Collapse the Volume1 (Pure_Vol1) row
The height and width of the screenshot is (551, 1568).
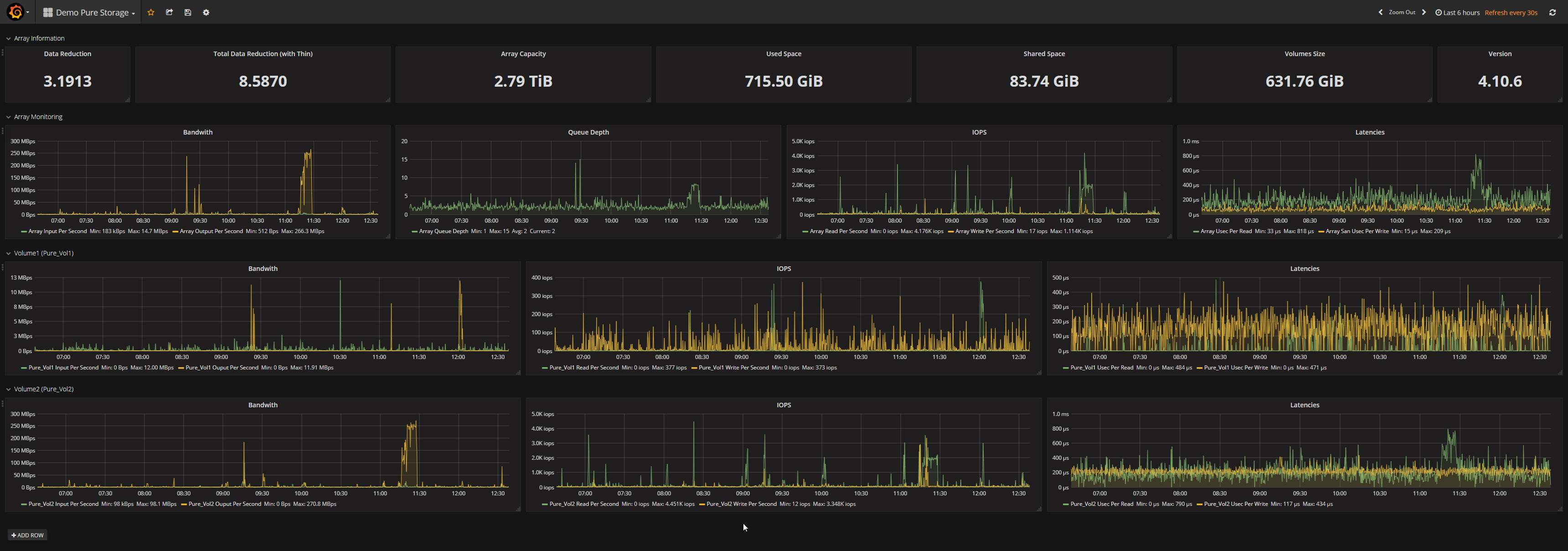click(43, 253)
